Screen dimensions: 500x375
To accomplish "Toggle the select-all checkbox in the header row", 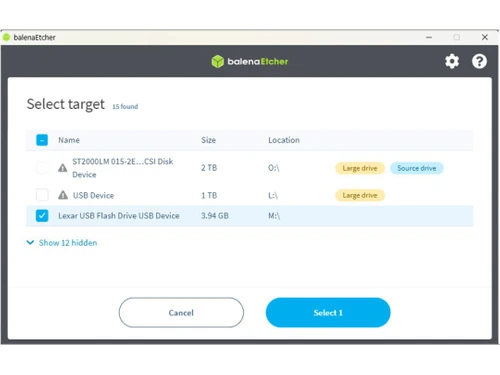I will tap(42, 140).
